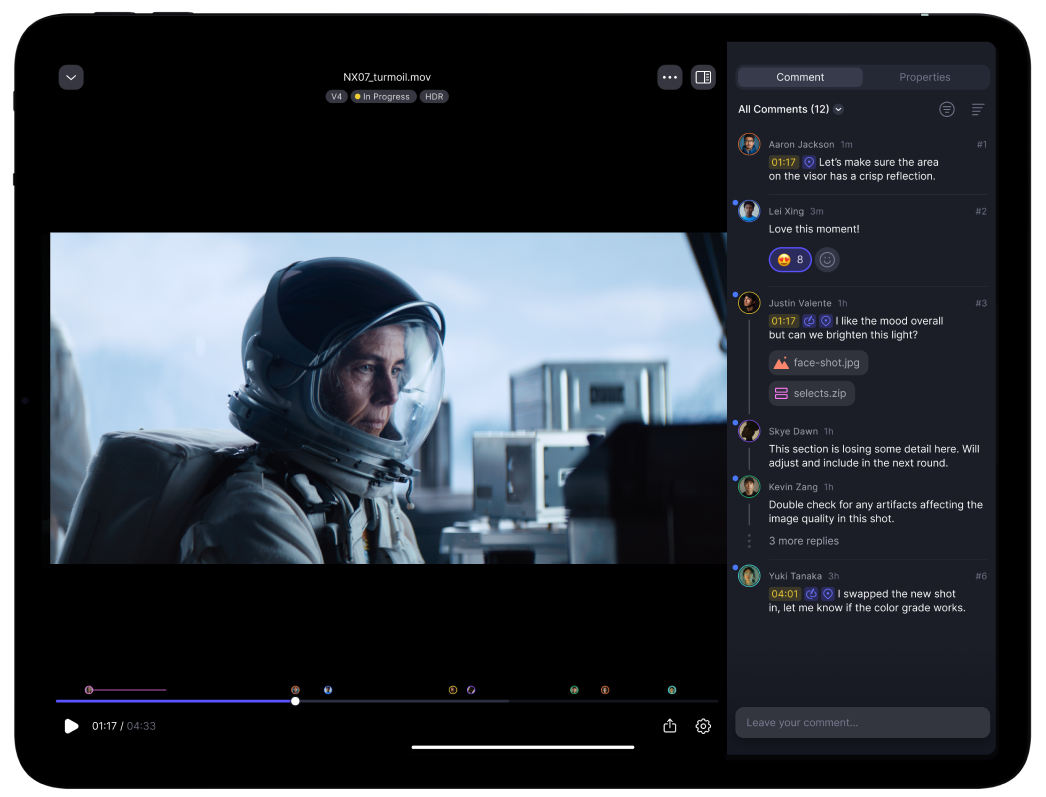Select the last teal marker on timeline

coord(672,690)
